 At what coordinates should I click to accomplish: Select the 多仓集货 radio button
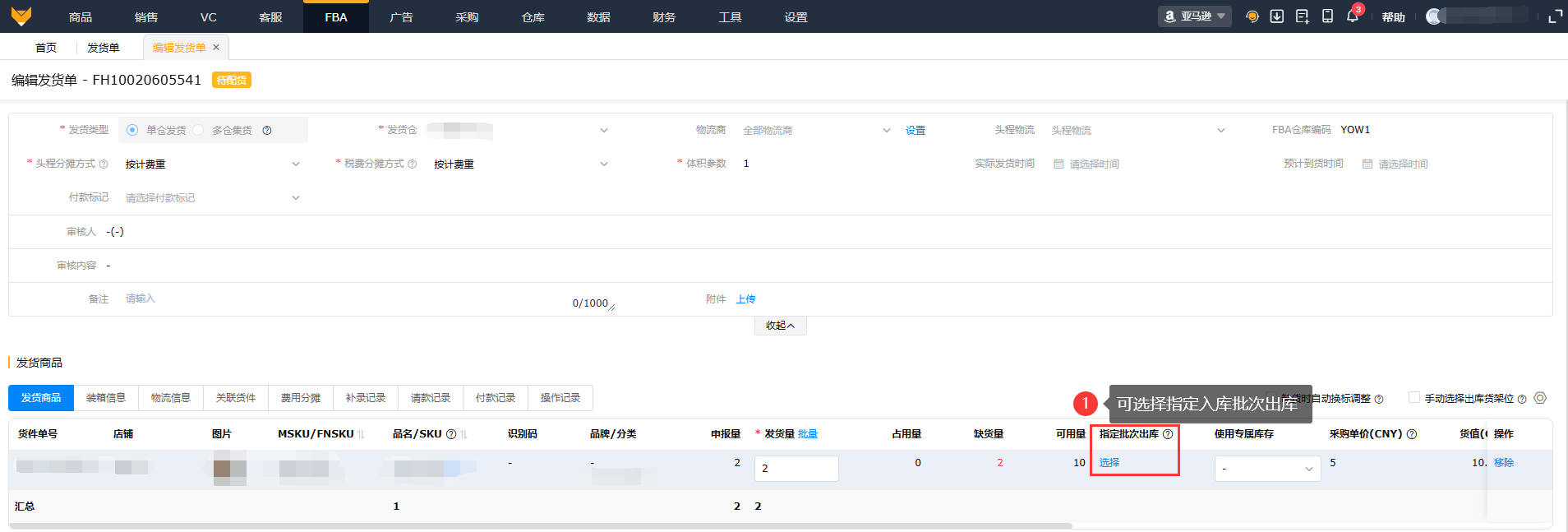coord(198,130)
